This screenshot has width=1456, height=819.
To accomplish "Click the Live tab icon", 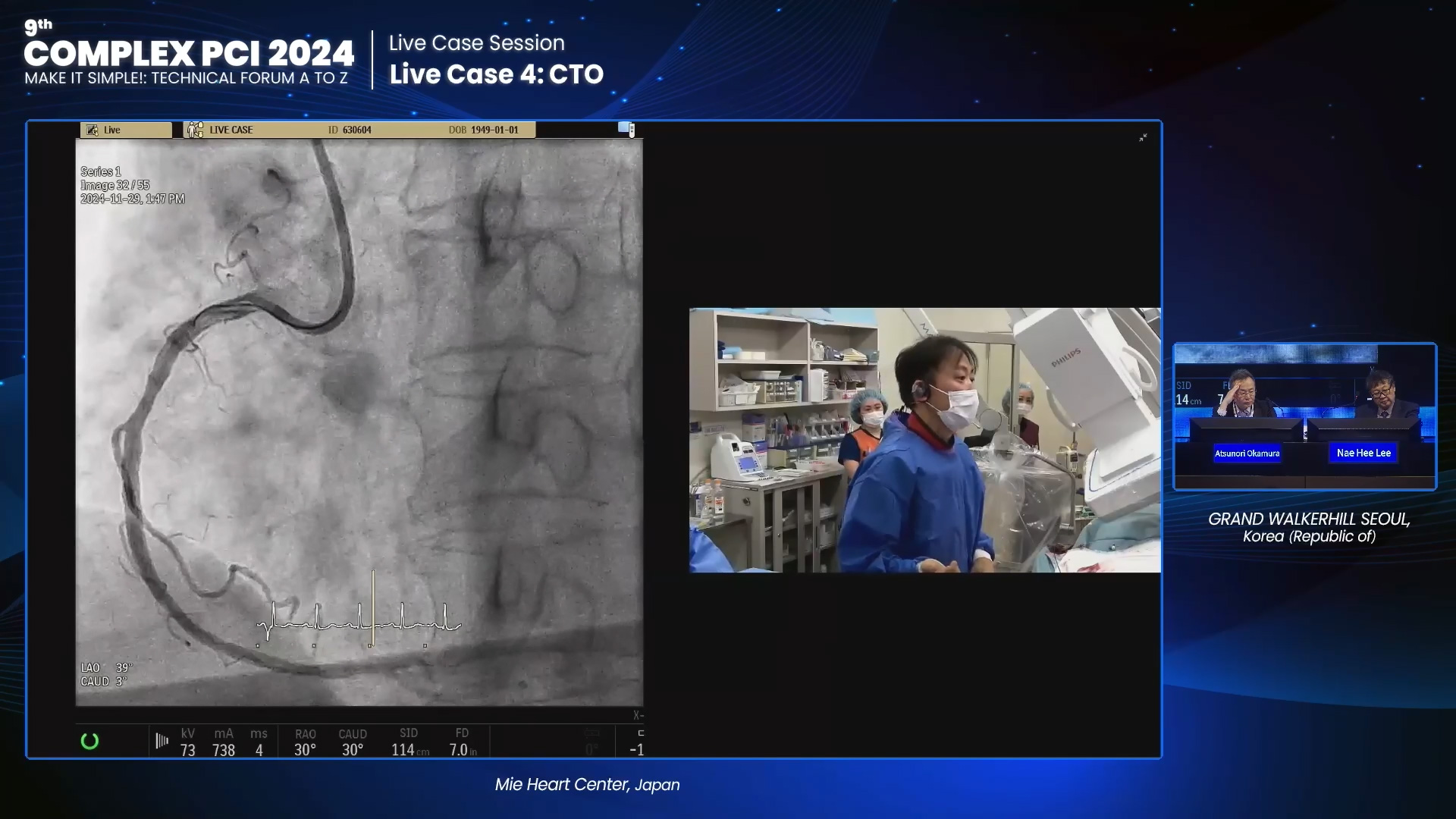I will pyautogui.click(x=92, y=130).
